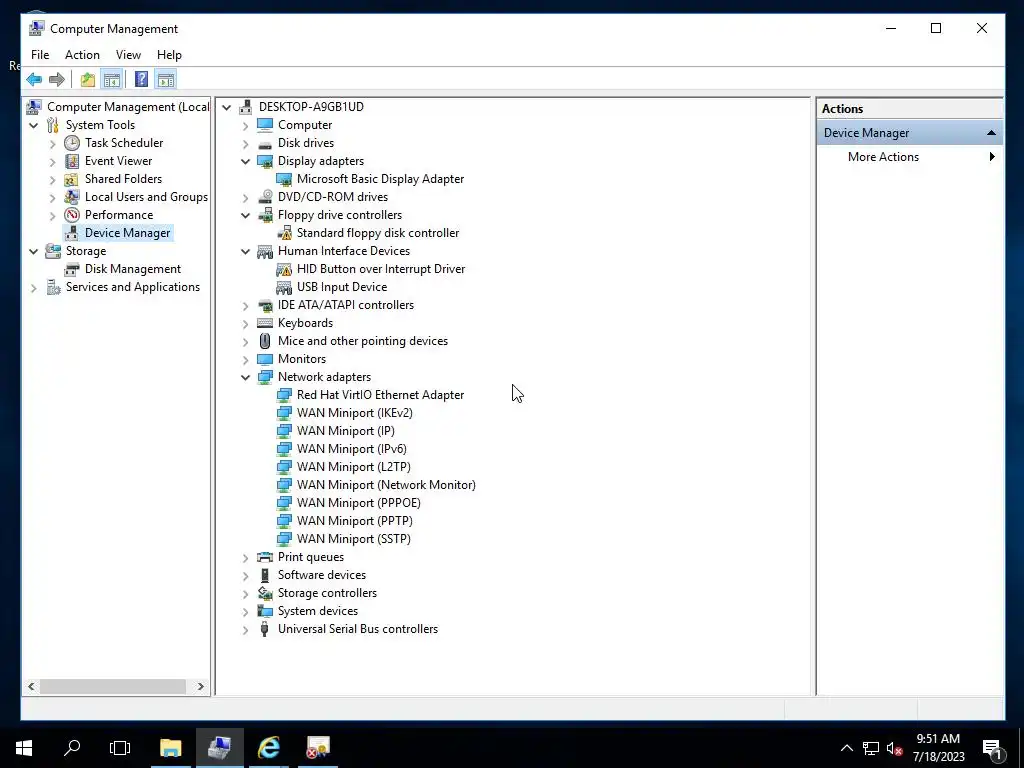1024x768 pixels.
Task: Click the Standard floppy disk controller warning icon
Action: click(284, 233)
